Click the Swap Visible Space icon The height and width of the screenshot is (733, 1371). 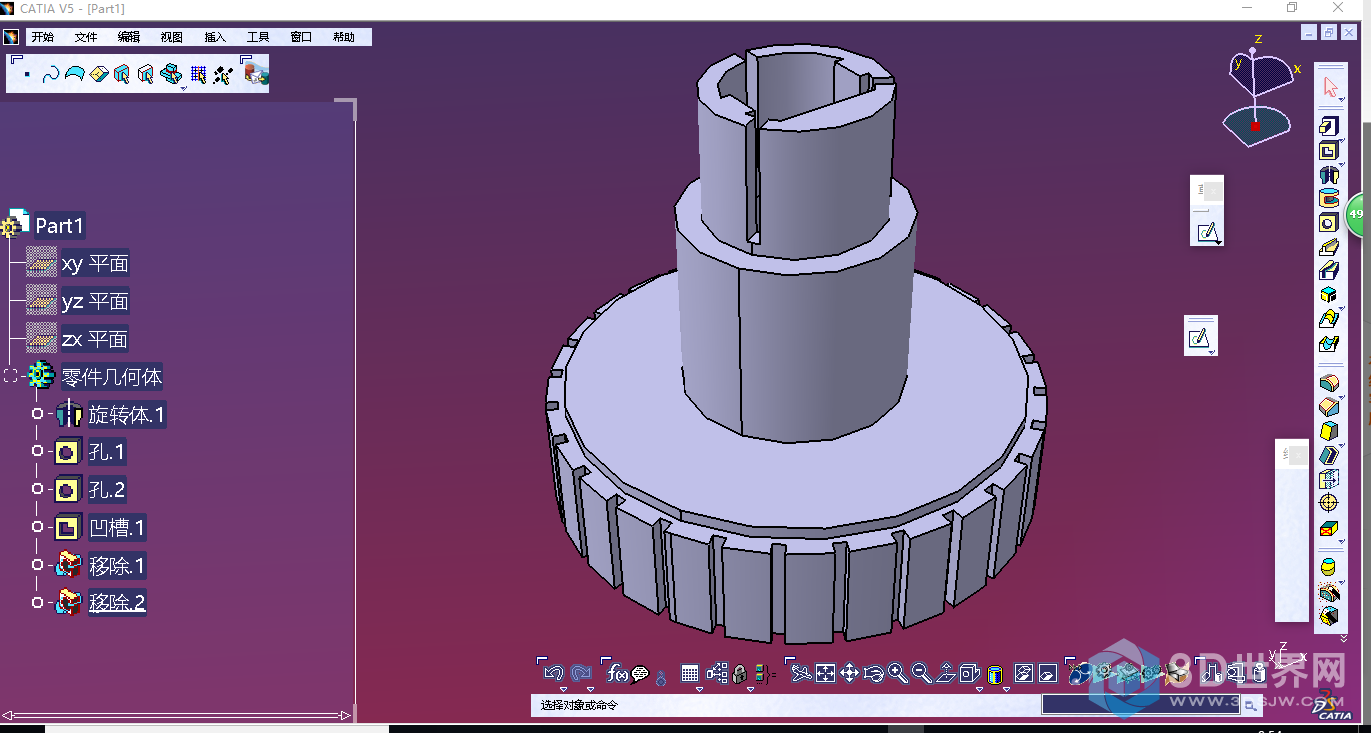(x=1047, y=674)
